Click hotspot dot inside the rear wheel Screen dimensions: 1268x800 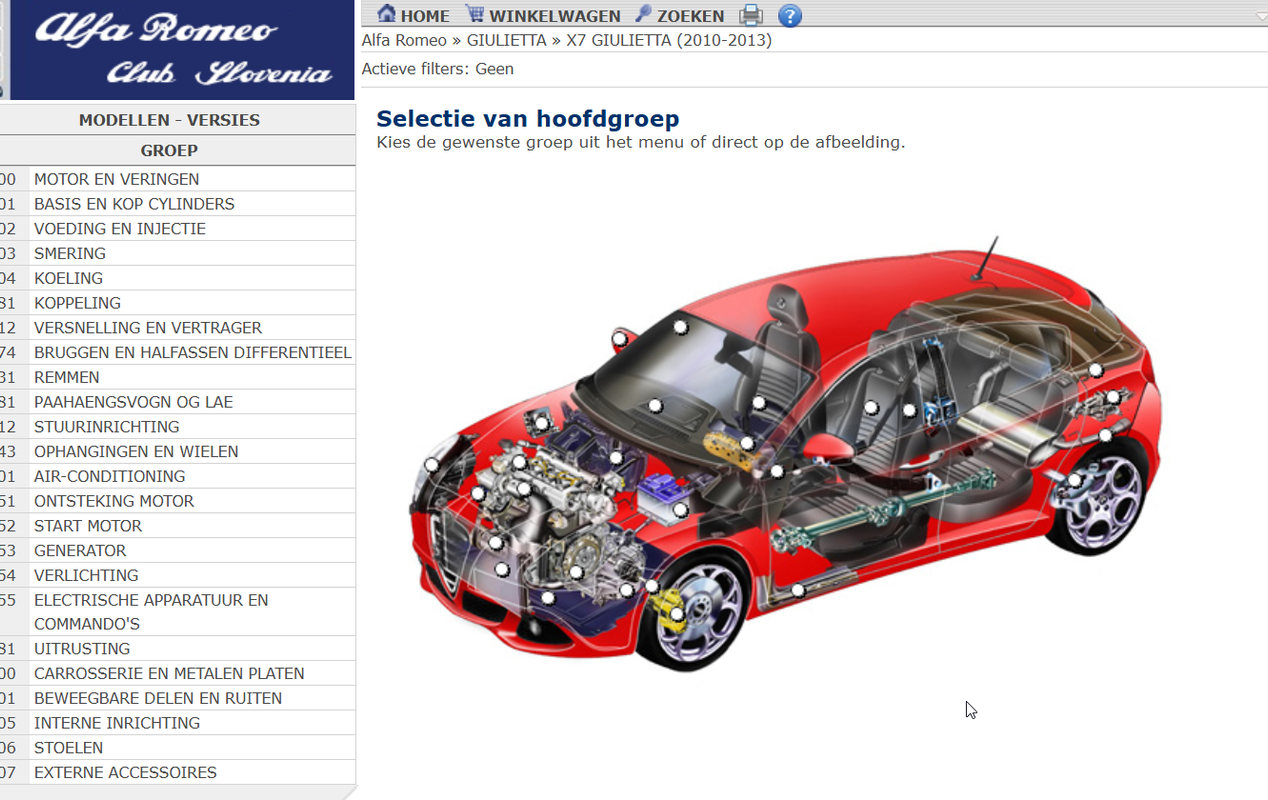[1074, 480]
